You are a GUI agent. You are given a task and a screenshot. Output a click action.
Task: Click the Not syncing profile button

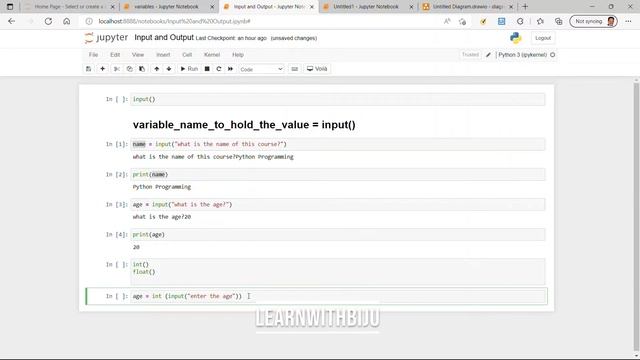point(593,21)
